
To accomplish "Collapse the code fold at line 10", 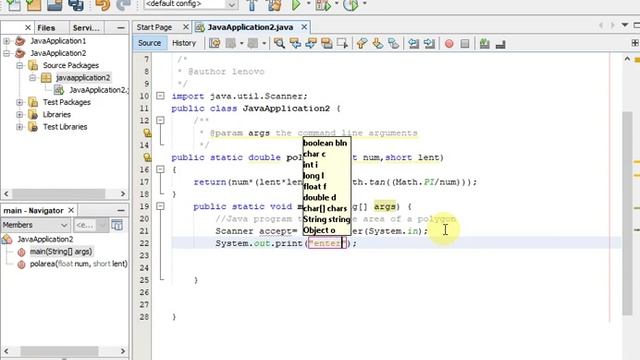I will click(x=160, y=96).
